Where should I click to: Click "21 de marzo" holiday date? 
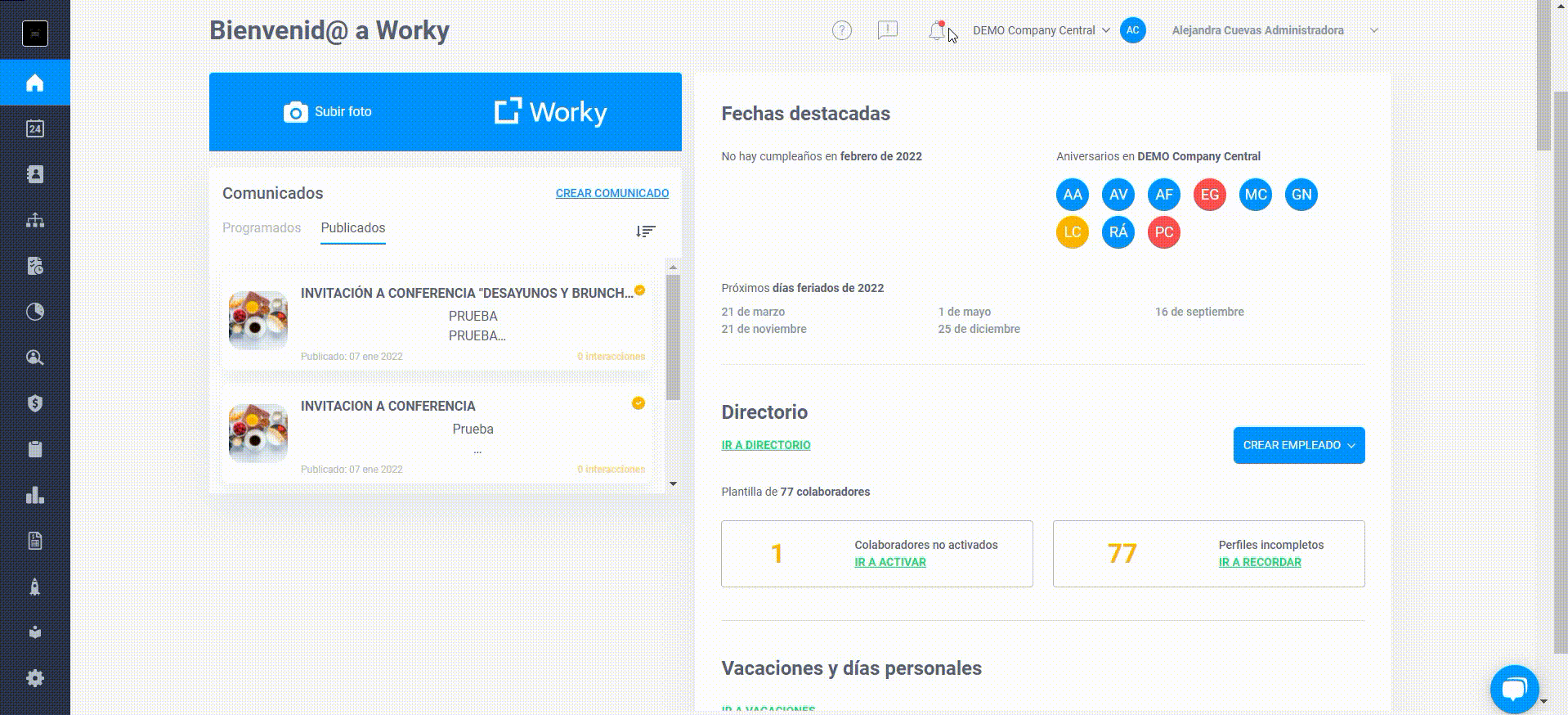(x=753, y=312)
